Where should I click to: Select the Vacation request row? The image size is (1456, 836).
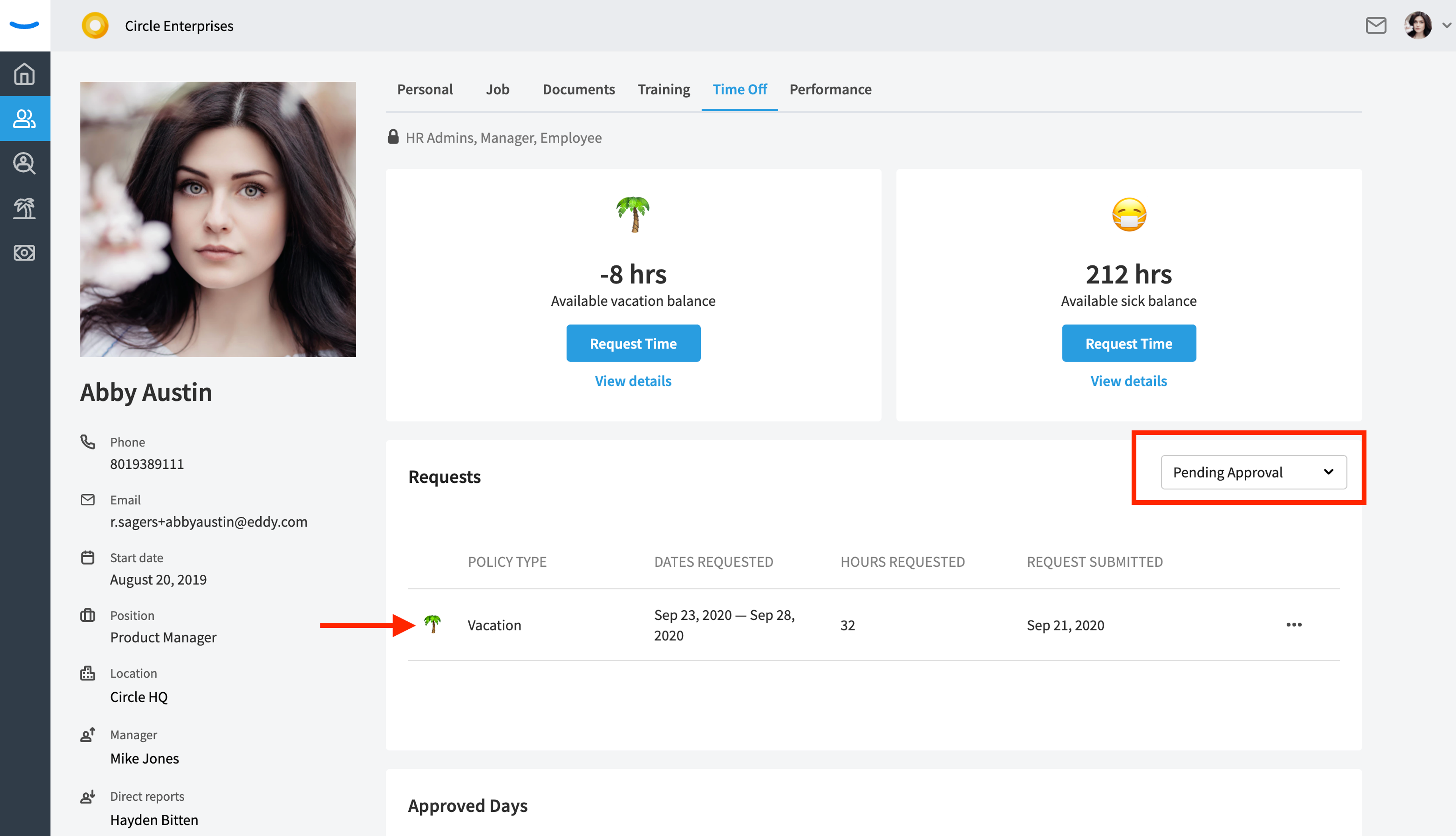point(874,625)
